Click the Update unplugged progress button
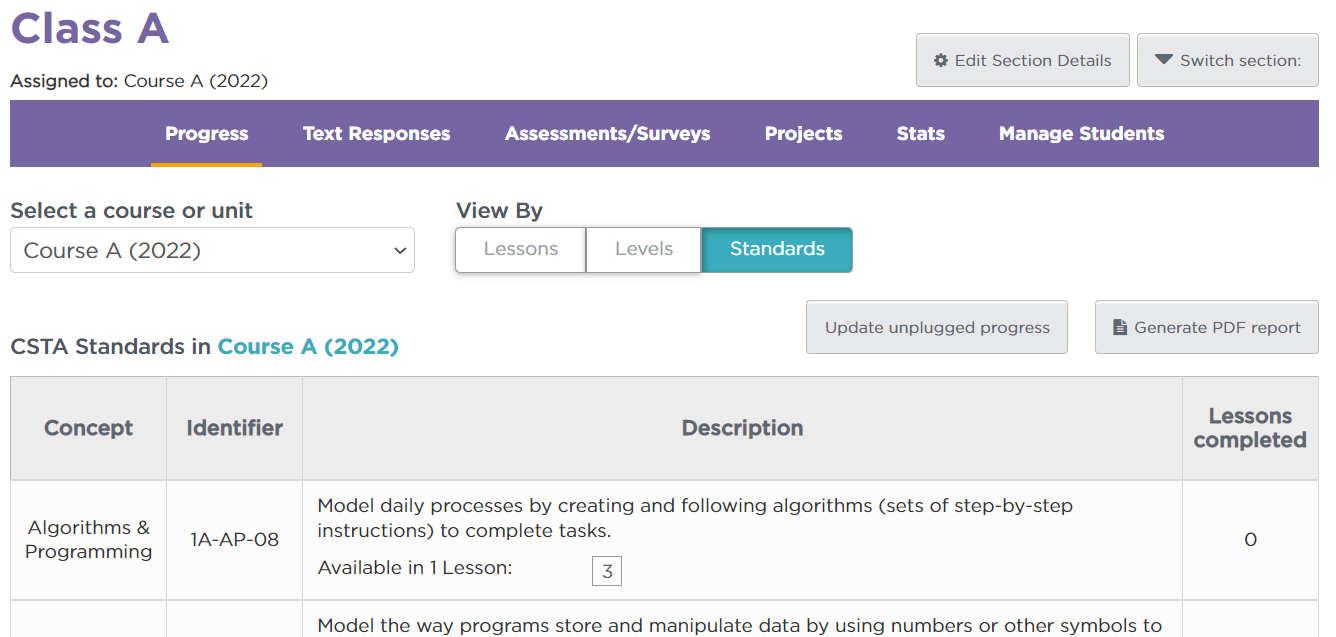Screen dimensions: 1336x637 936,327
